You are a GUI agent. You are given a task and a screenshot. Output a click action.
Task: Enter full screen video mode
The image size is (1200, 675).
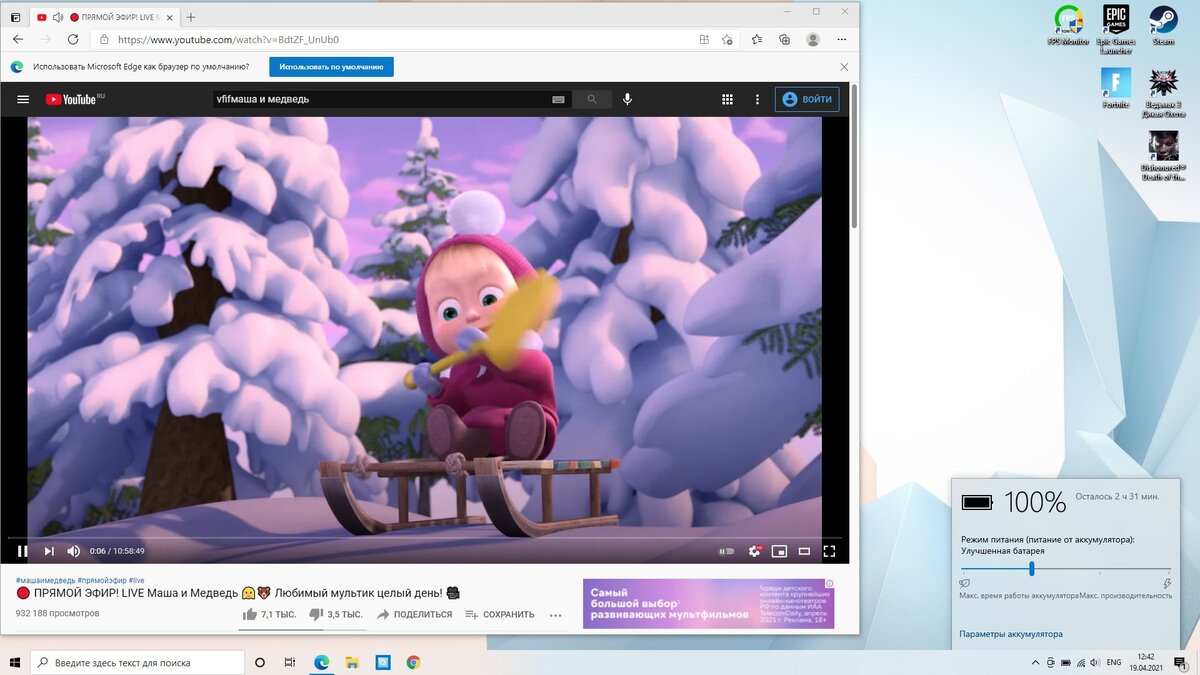829,551
